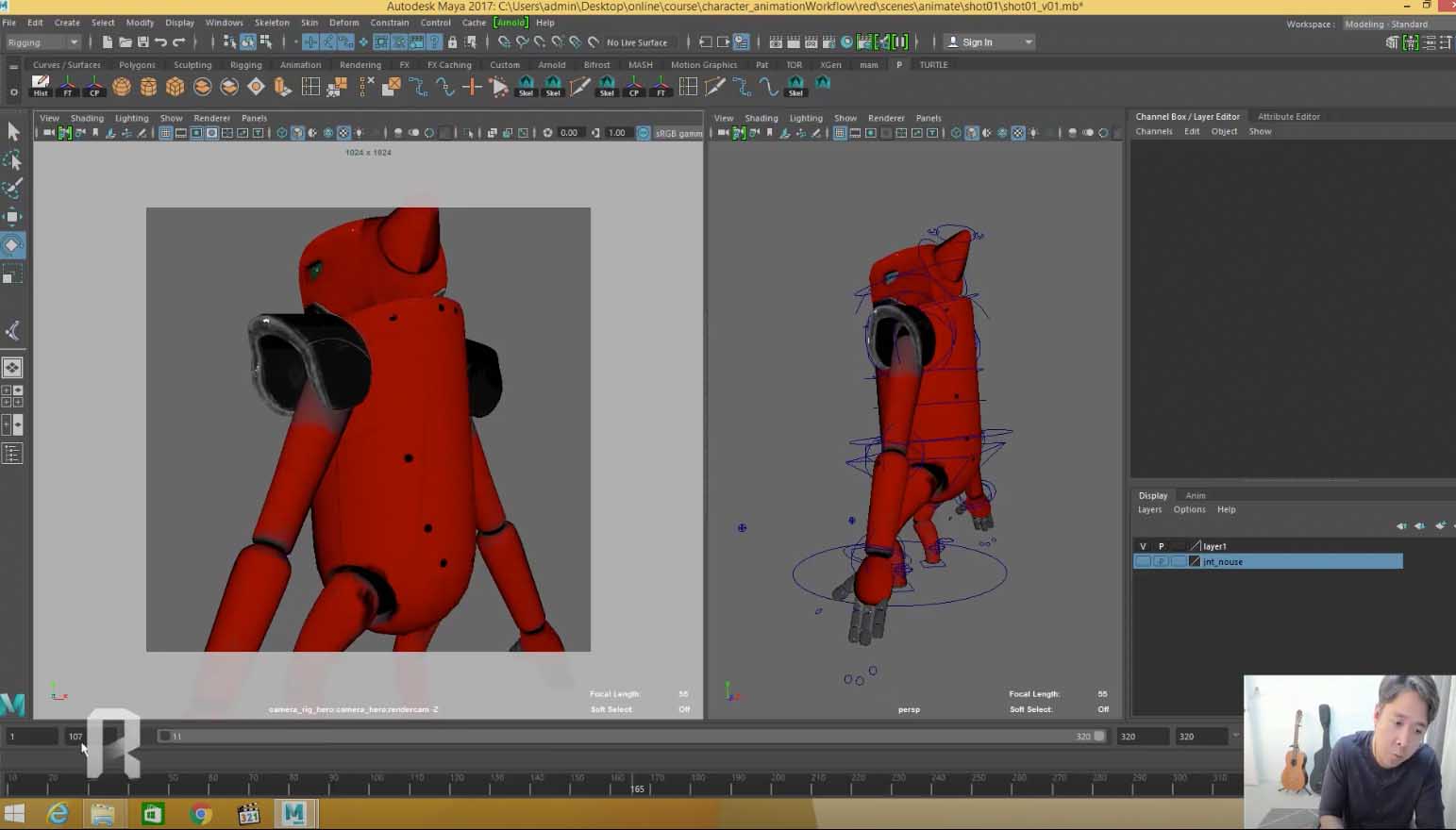This screenshot has width=1456, height=830.
Task: Select the Move tool in the left toolbox
Action: [x=12, y=217]
